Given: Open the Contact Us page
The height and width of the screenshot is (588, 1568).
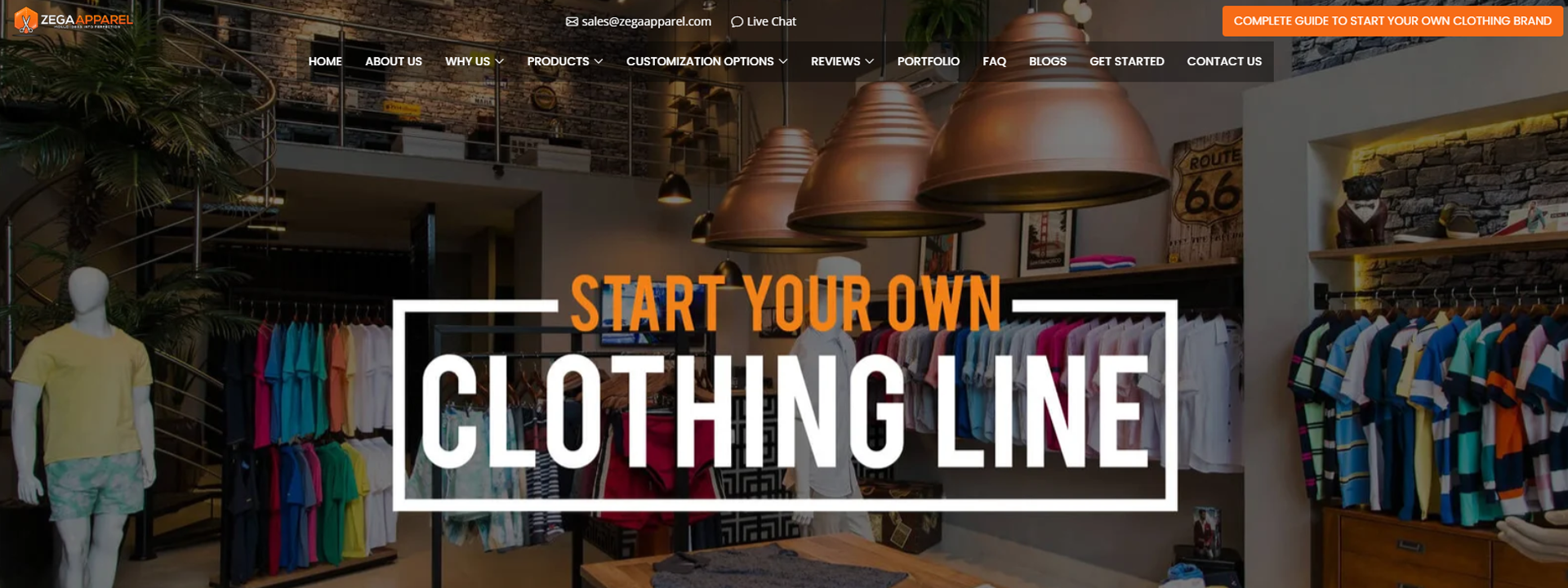Looking at the screenshot, I should 1223,61.
